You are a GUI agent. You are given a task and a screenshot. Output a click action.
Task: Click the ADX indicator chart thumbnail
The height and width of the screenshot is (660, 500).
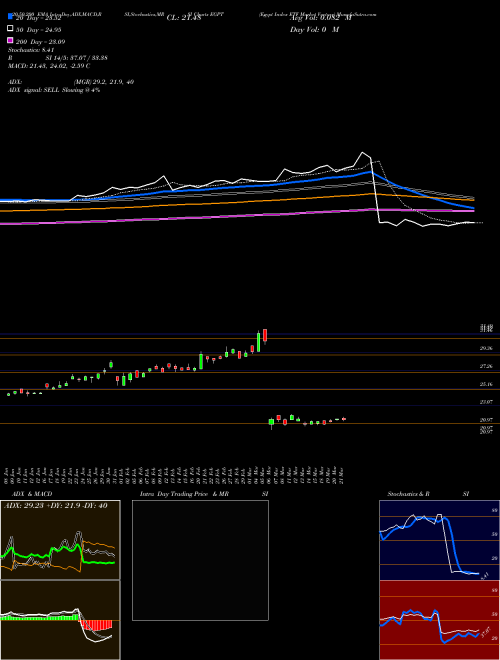coord(60,540)
